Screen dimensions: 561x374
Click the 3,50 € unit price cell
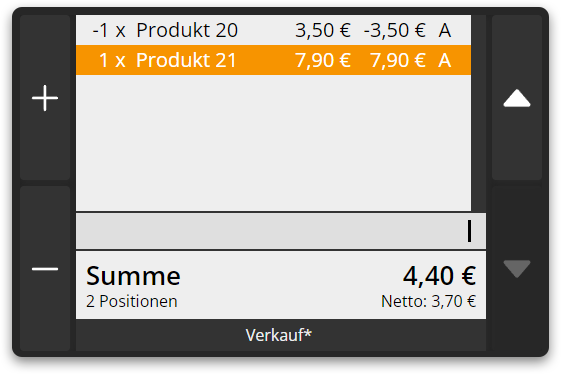(x=323, y=30)
